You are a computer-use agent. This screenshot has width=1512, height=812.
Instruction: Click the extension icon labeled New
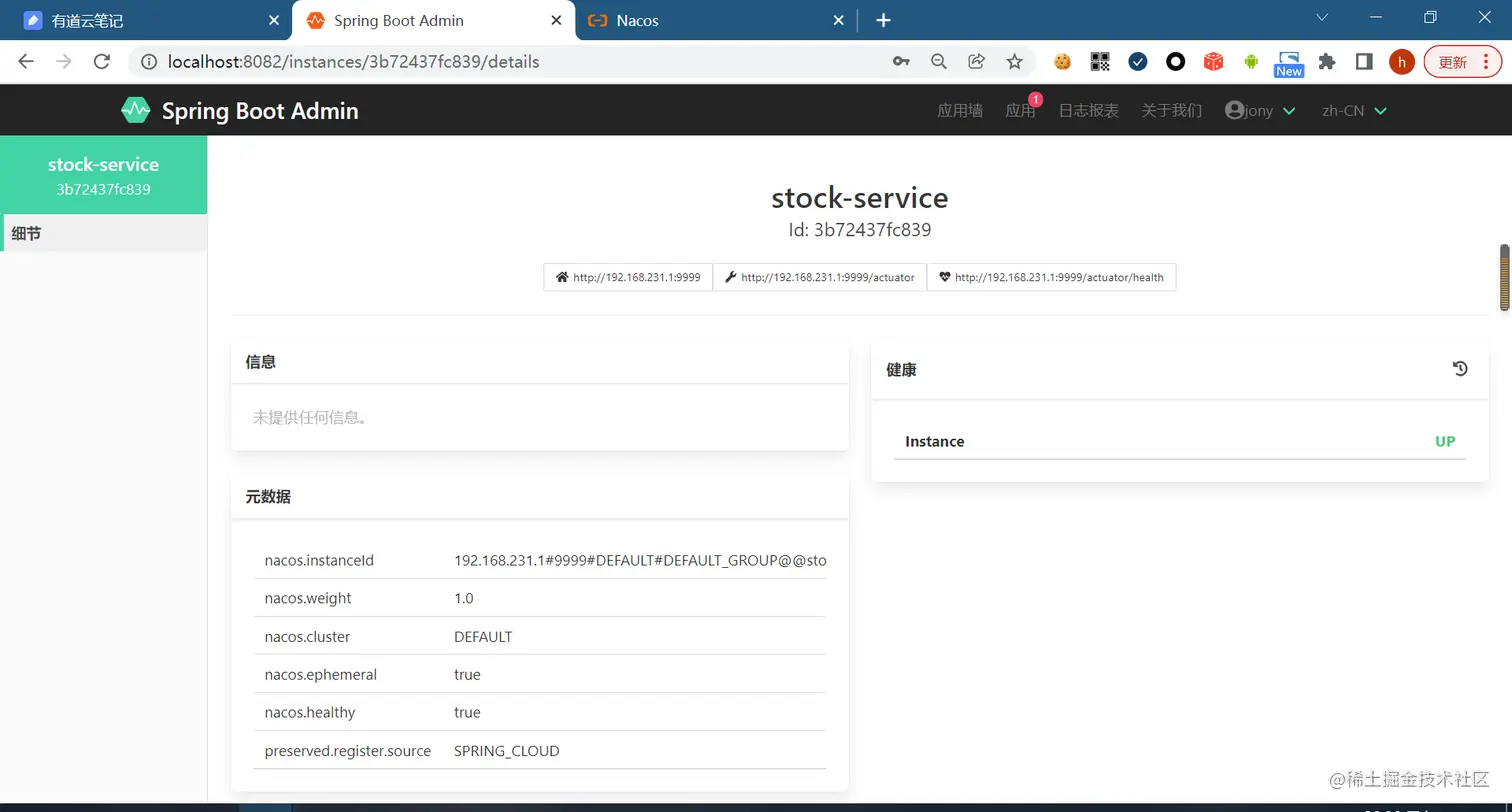tap(1289, 64)
